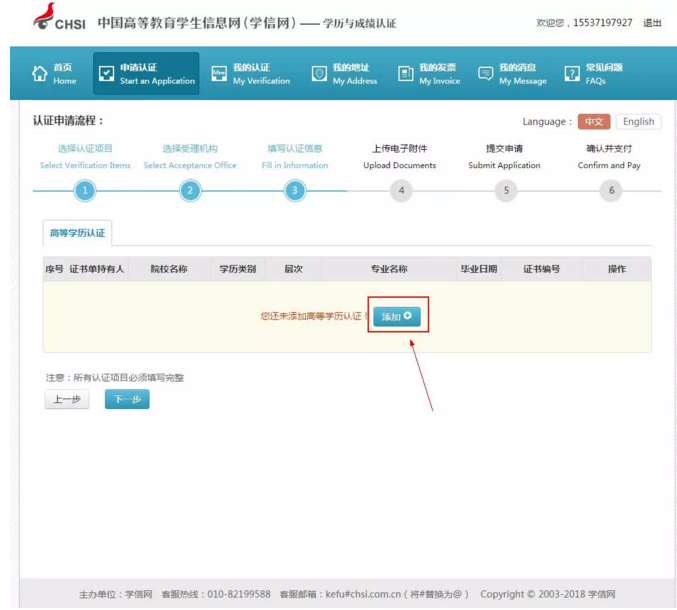The height and width of the screenshot is (610, 677).
Task: Click the My Message speech bubble icon
Action: coord(486,74)
